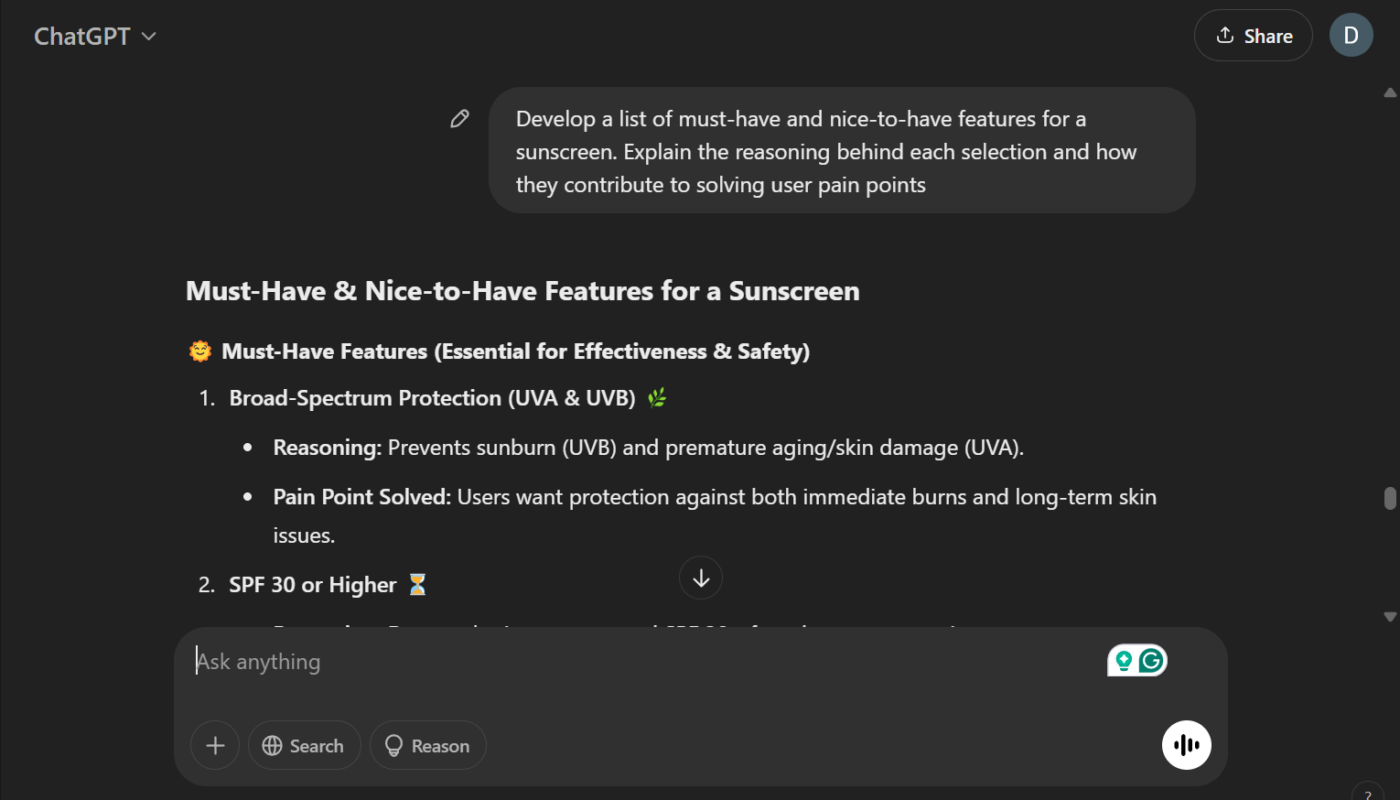Open the ChatGPT model selector dropdown
This screenshot has height=800, width=1400.
(x=95, y=37)
